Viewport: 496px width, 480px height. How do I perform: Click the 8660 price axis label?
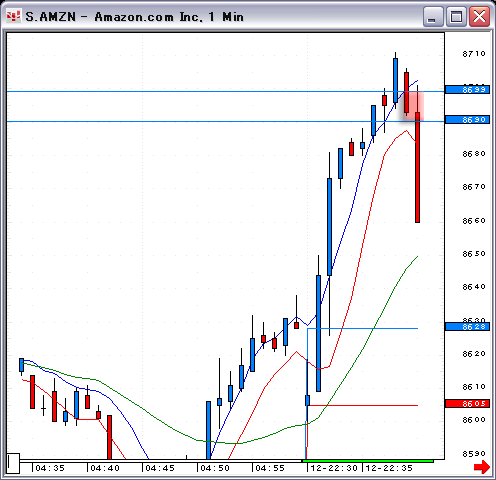pyautogui.click(x=474, y=221)
